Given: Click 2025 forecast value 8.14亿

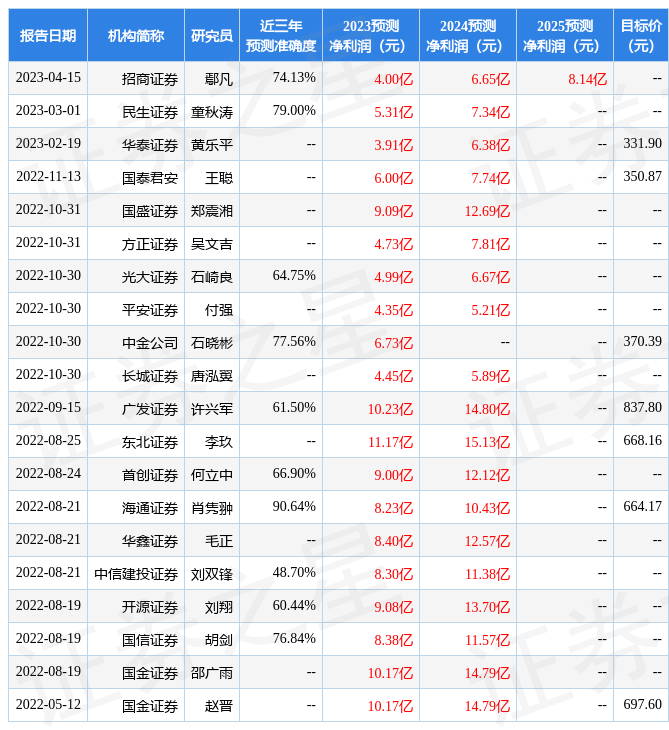Looking at the screenshot, I should (587, 79).
